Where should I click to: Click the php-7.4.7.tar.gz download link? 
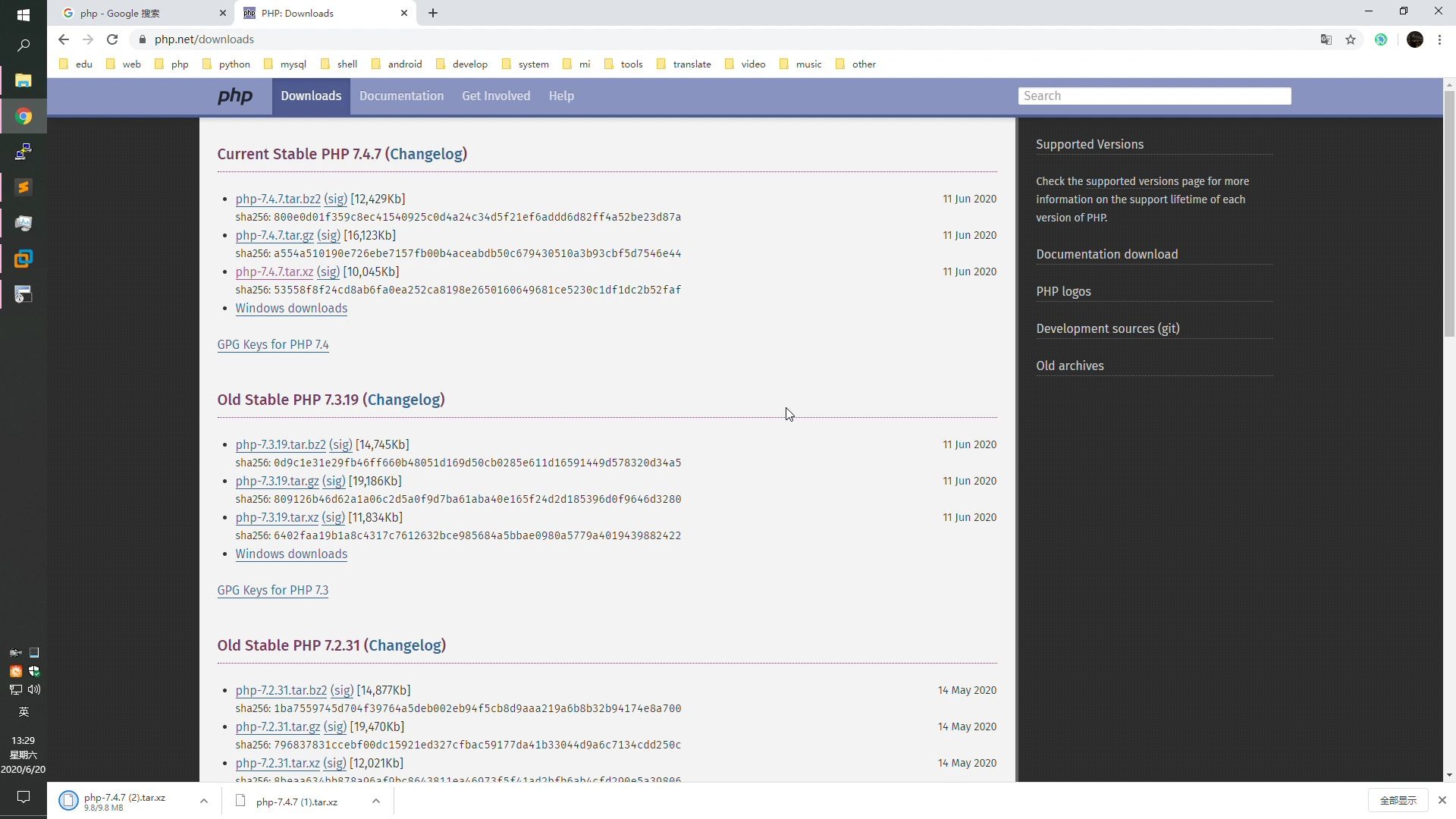[x=275, y=235]
